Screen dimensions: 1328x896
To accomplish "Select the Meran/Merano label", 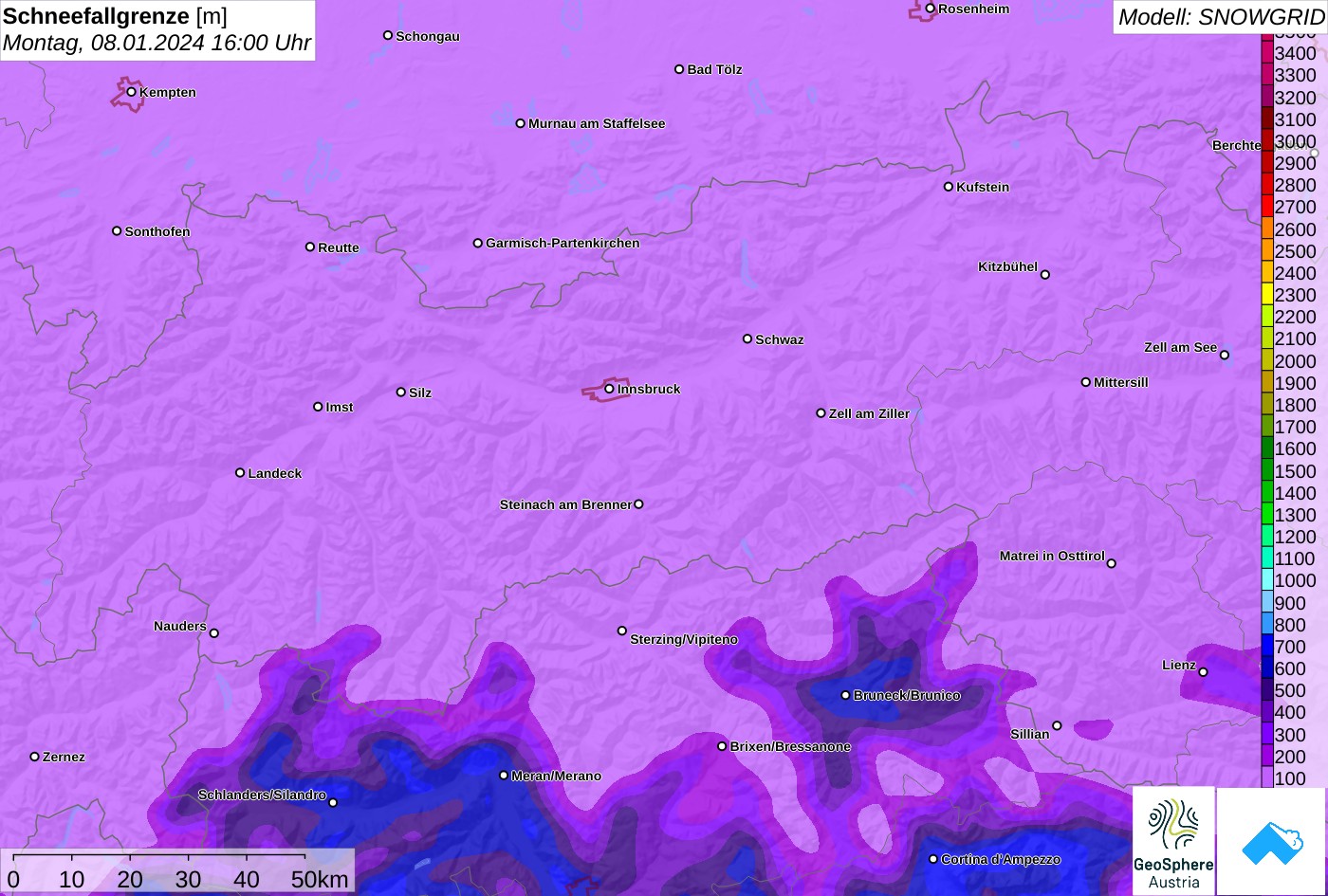I will [x=556, y=776].
